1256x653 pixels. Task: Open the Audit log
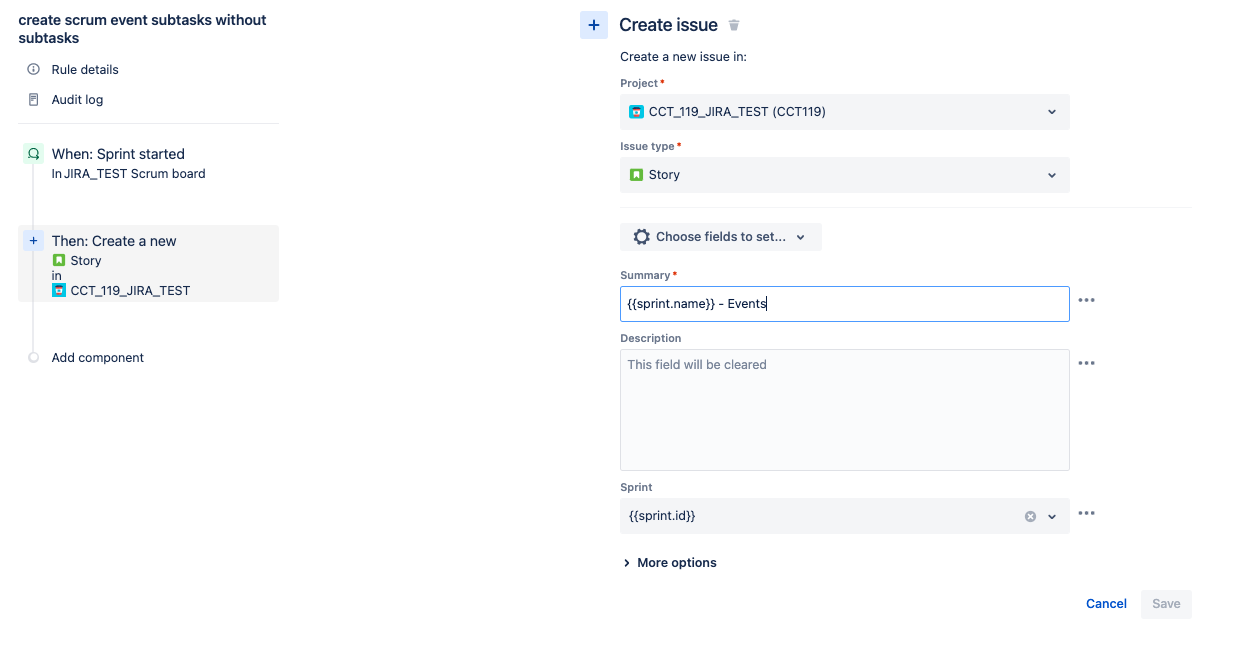[79, 99]
